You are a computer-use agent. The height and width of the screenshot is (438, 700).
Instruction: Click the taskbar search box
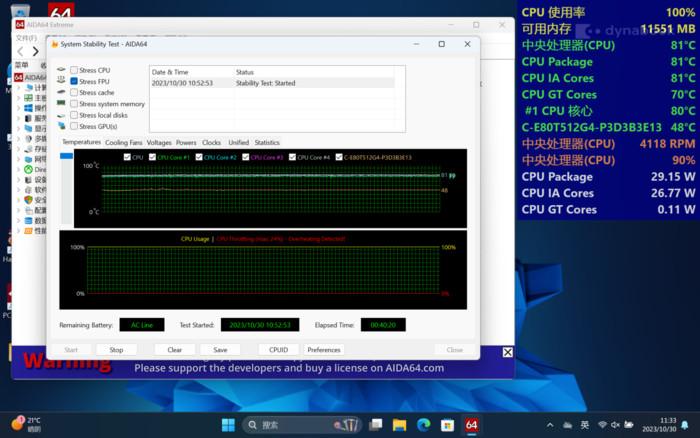tap(302, 425)
